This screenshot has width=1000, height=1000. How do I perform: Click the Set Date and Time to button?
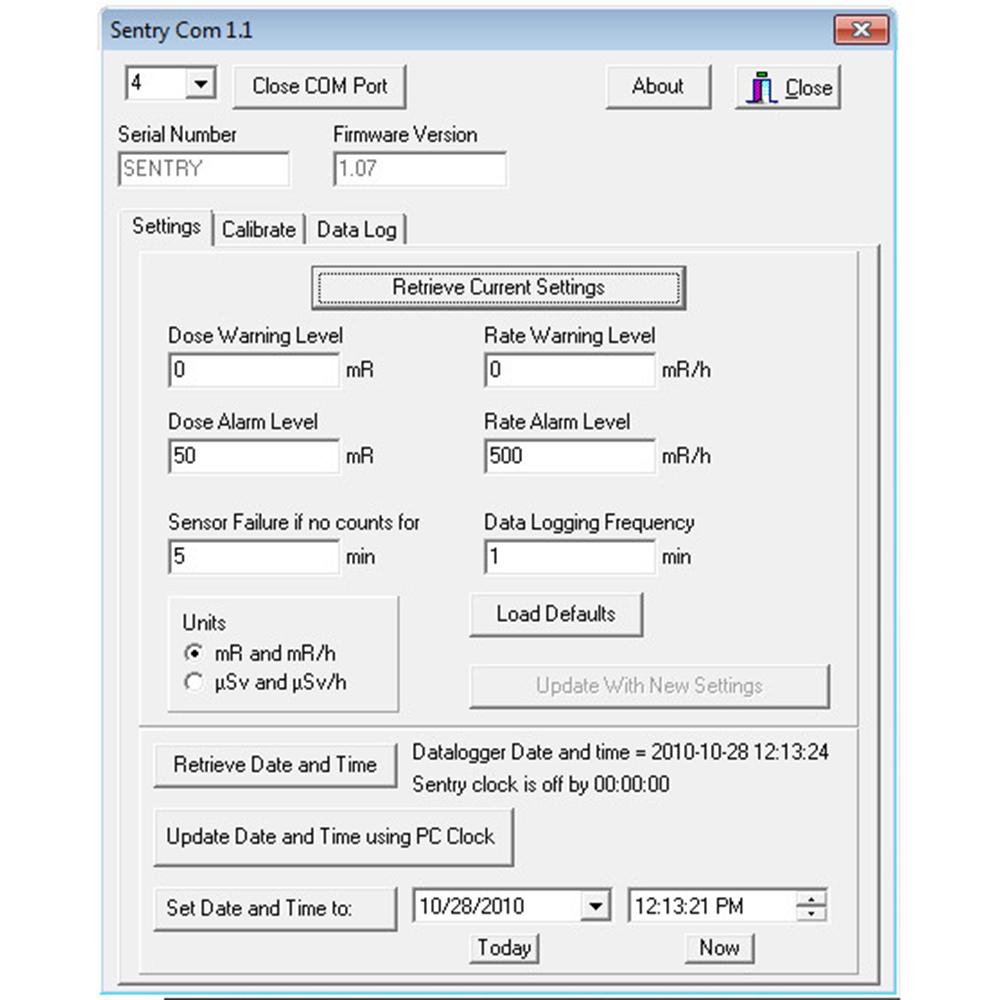pyautogui.click(x=276, y=909)
